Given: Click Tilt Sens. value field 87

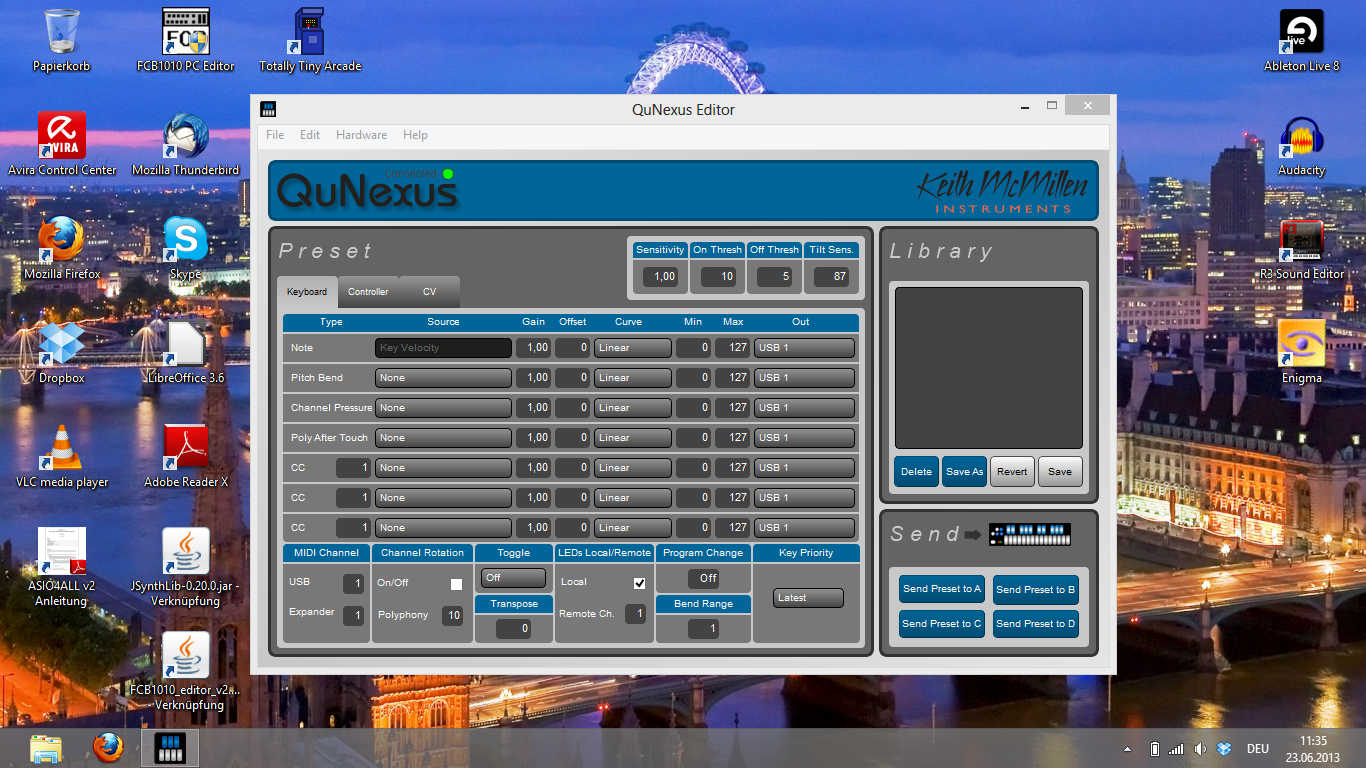Looking at the screenshot, I should pyautogui.click(x=832, y=277).
